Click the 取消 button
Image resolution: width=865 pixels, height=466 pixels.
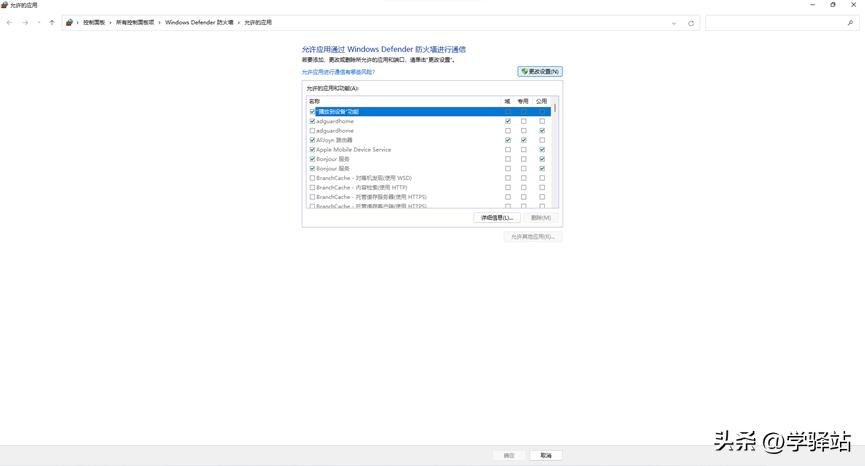click(546, 456)
